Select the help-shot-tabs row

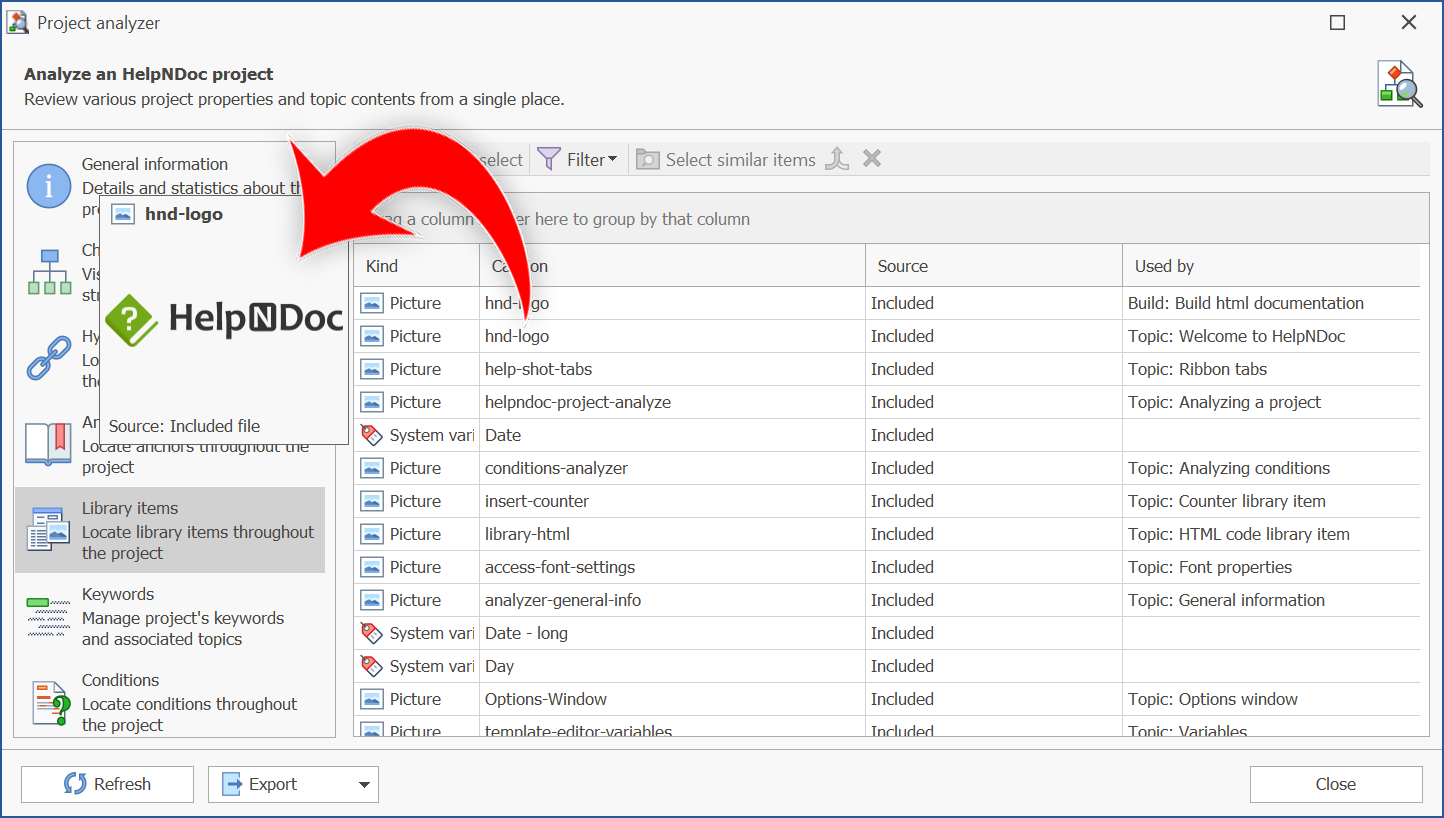coord(887,369)
